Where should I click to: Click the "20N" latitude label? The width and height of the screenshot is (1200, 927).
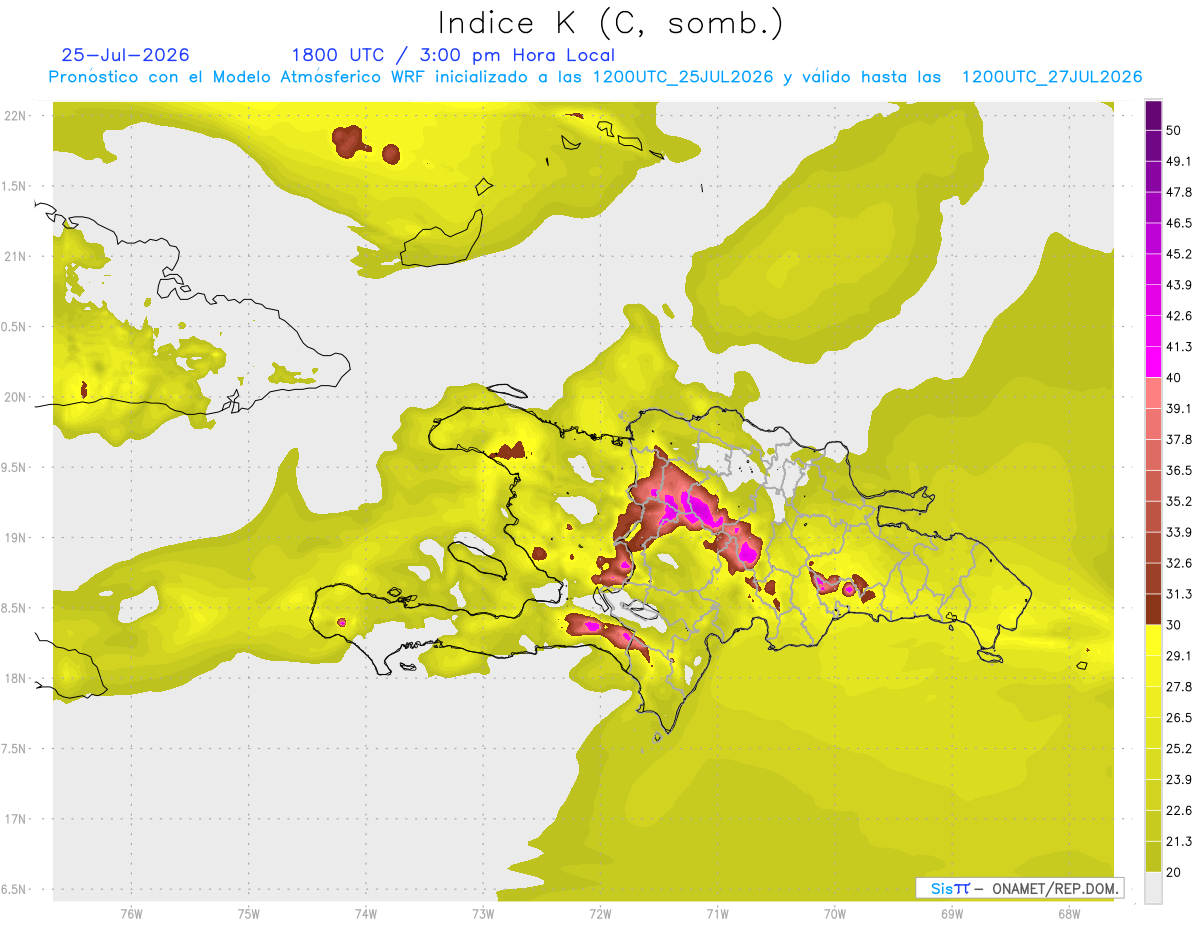[15, 397]
